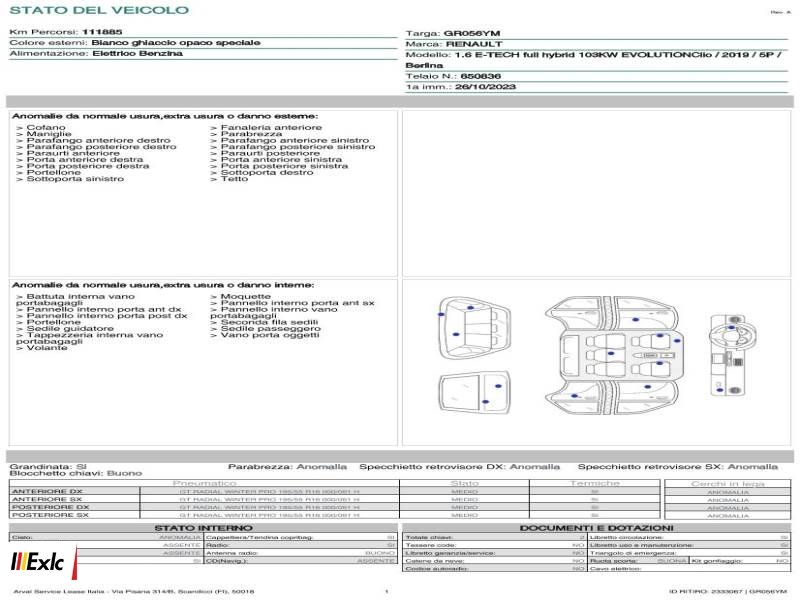The width and height of the screenshot is (800, 600).
Task: Click the dashboard steering wheel diagram
Action: (733, 355)
